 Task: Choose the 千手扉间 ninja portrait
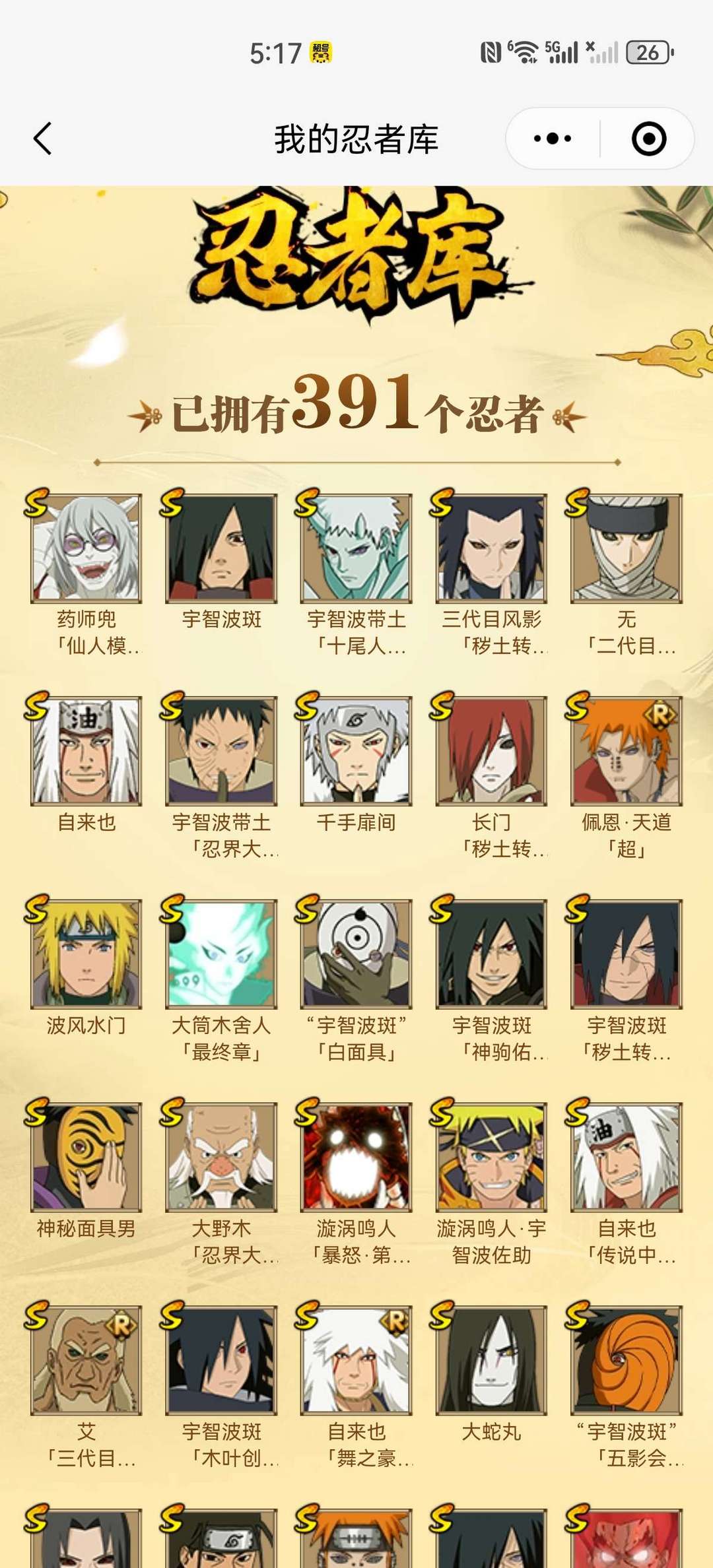click(356, 751)
